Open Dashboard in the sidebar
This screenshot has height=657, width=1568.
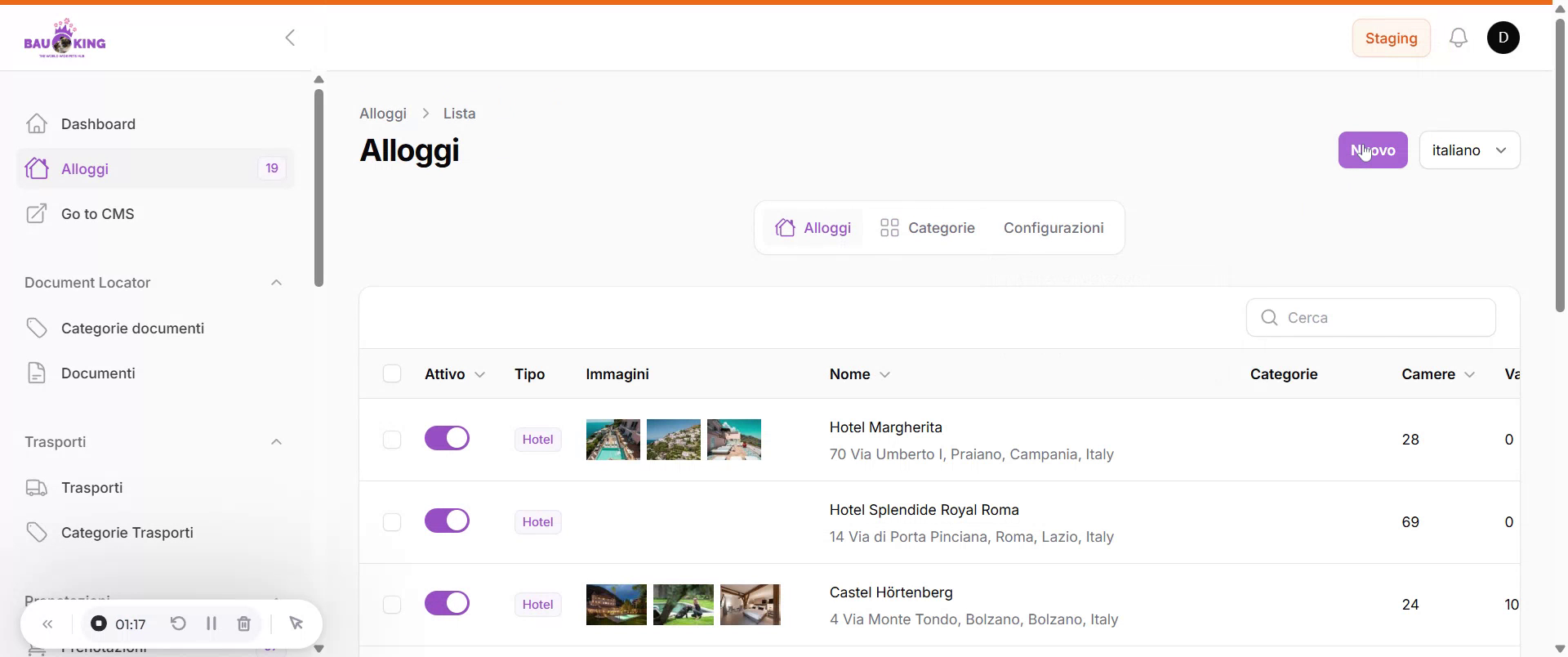point(155,123)
